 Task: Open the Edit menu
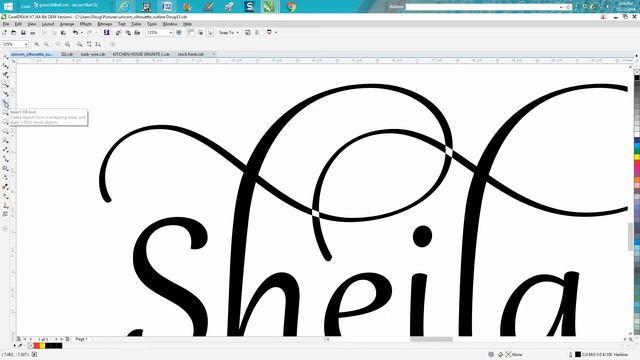click(18, 24)
